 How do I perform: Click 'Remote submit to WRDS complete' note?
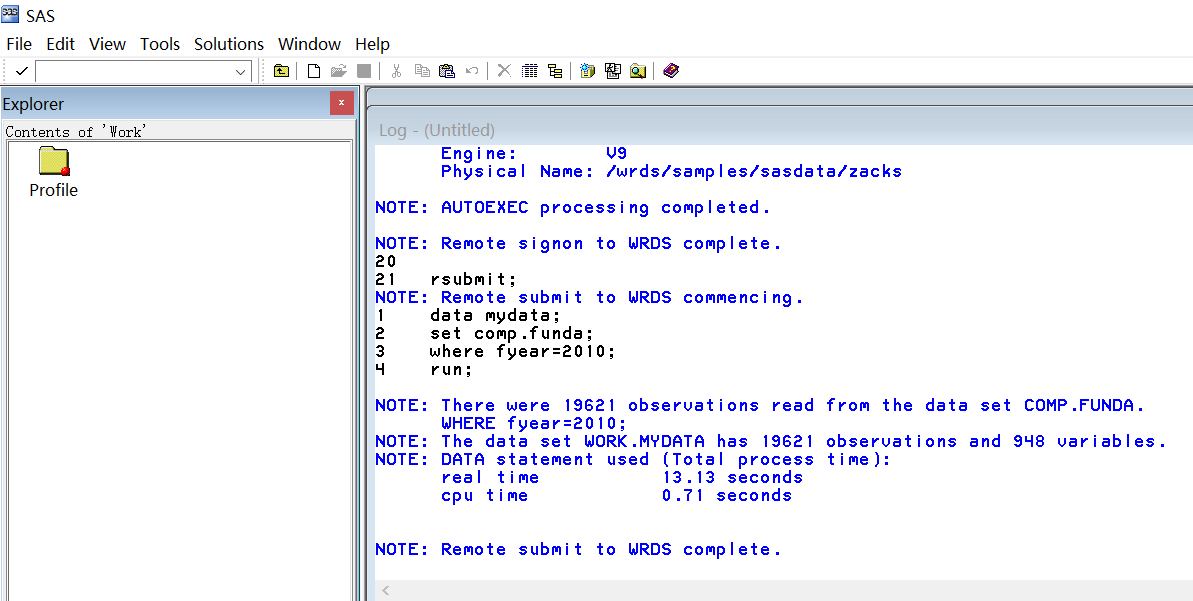coord(578,549)
